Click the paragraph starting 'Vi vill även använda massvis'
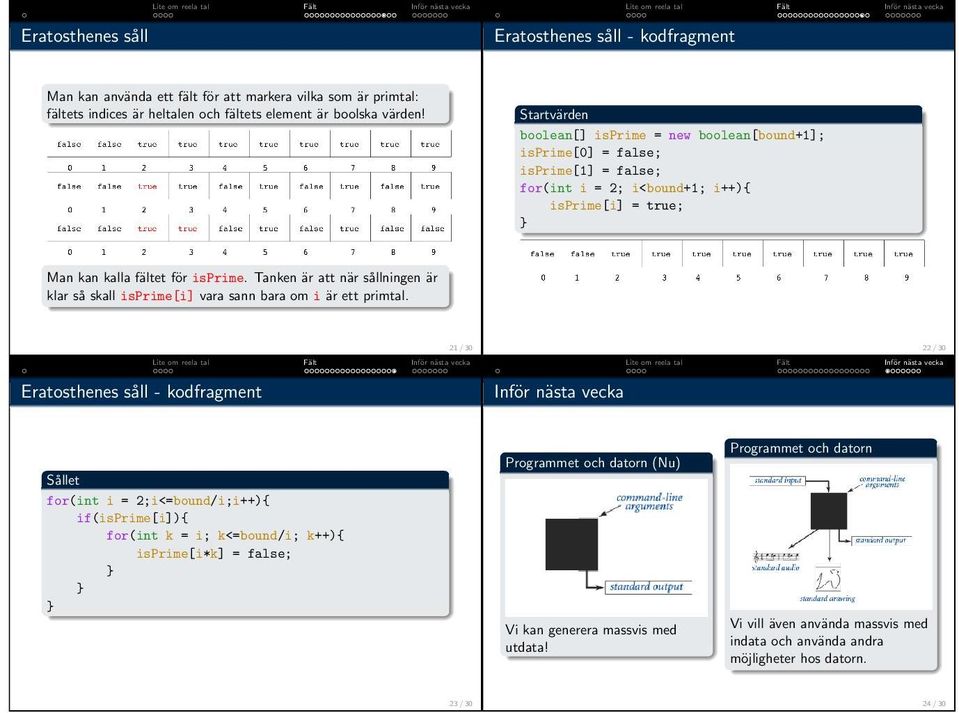 829,641
